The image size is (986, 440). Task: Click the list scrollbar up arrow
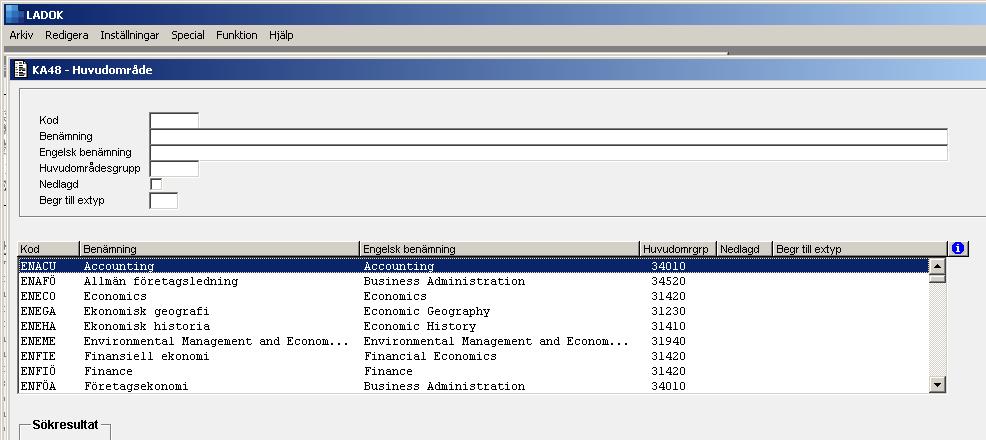pyautogui.click(x=937, y=266)
